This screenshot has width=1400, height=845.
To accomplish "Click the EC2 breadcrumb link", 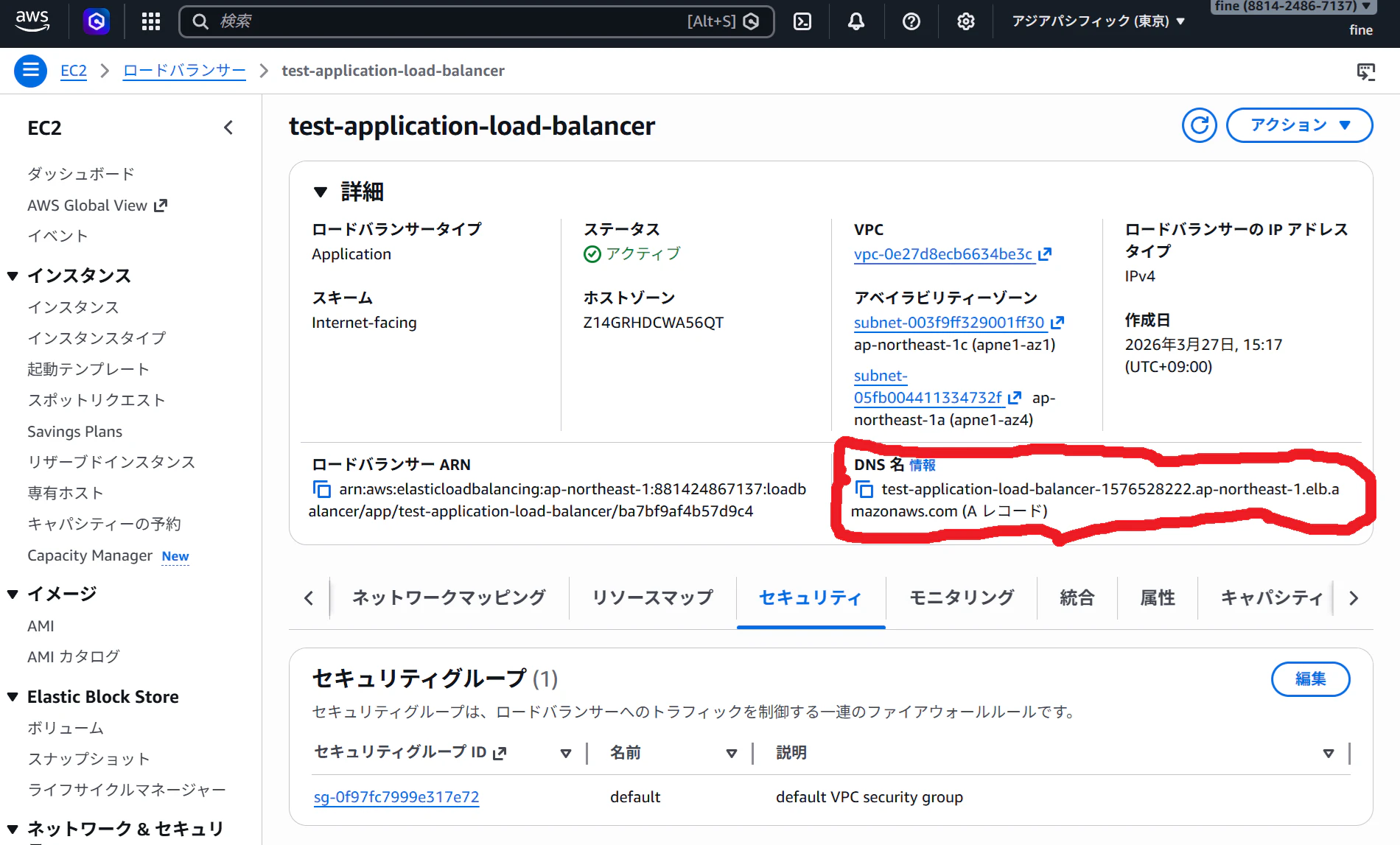I will [x=74, y=71].
